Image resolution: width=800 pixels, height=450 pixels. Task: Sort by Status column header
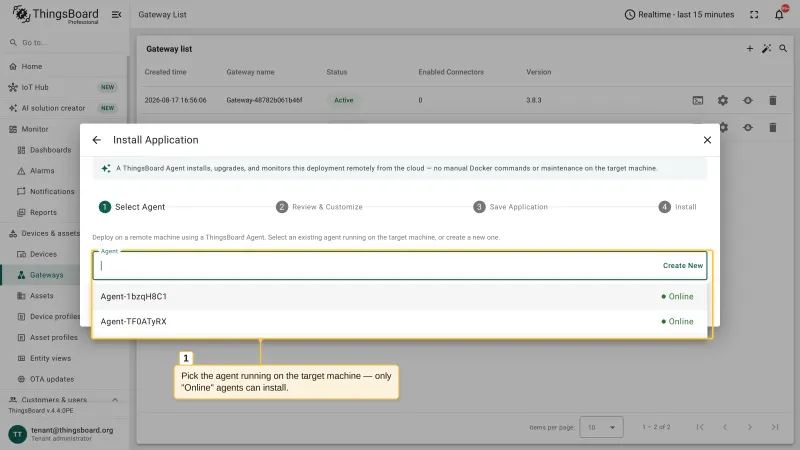(x=337, y=72)
